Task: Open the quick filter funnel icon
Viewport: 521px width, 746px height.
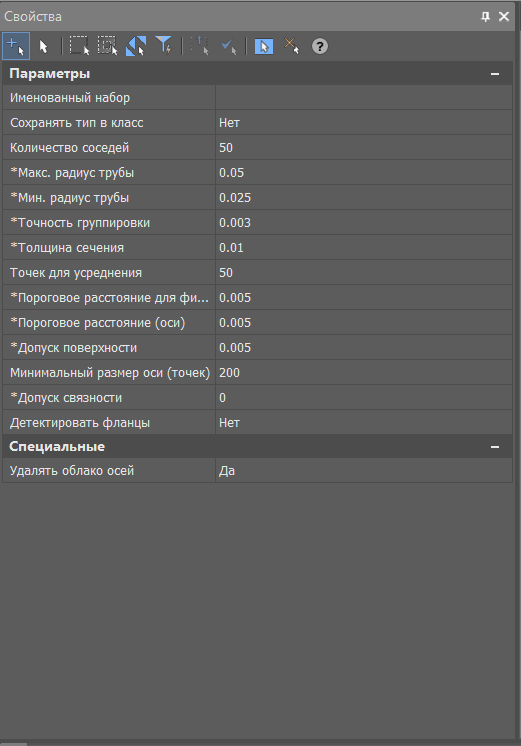Action: (164, 46)
